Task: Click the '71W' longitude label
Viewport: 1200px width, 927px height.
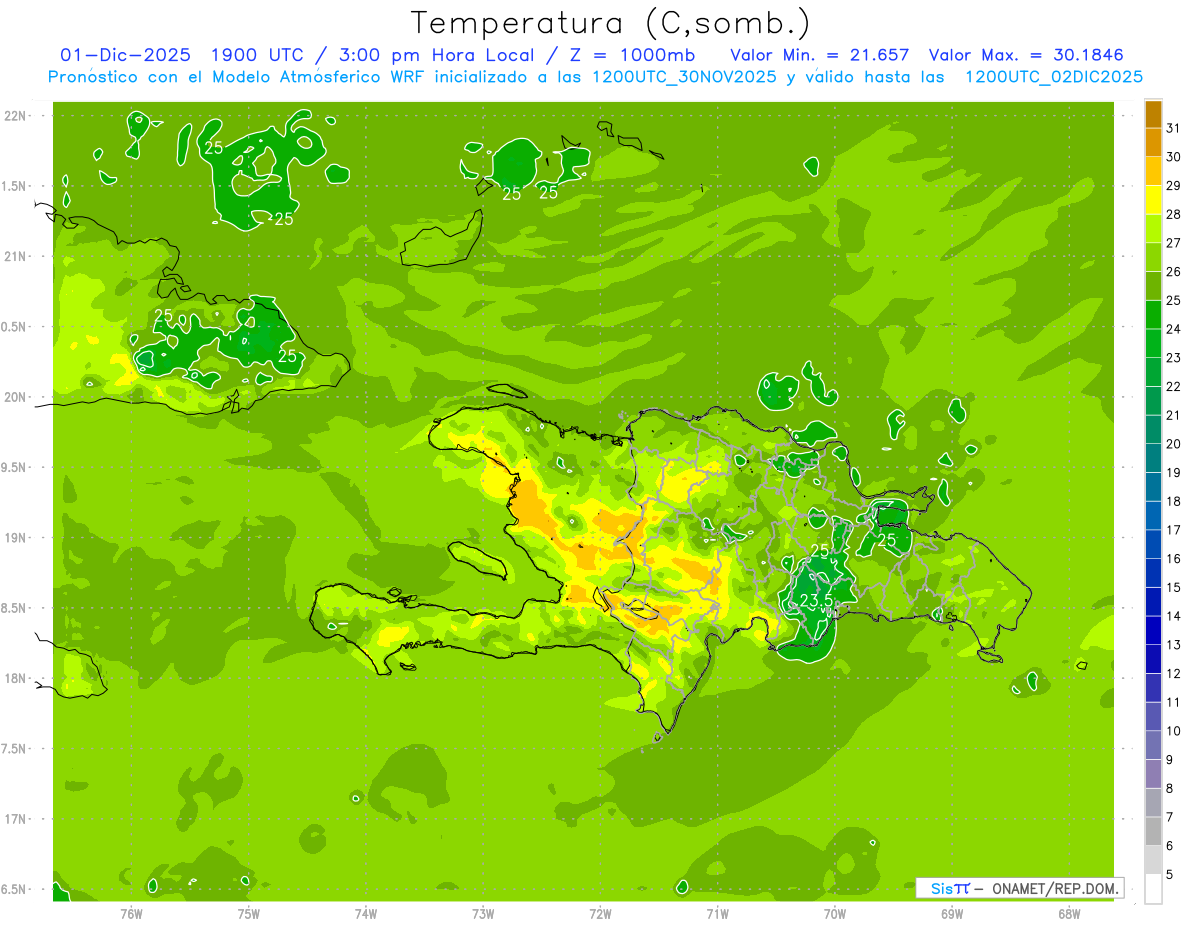Action: [717, 914]
